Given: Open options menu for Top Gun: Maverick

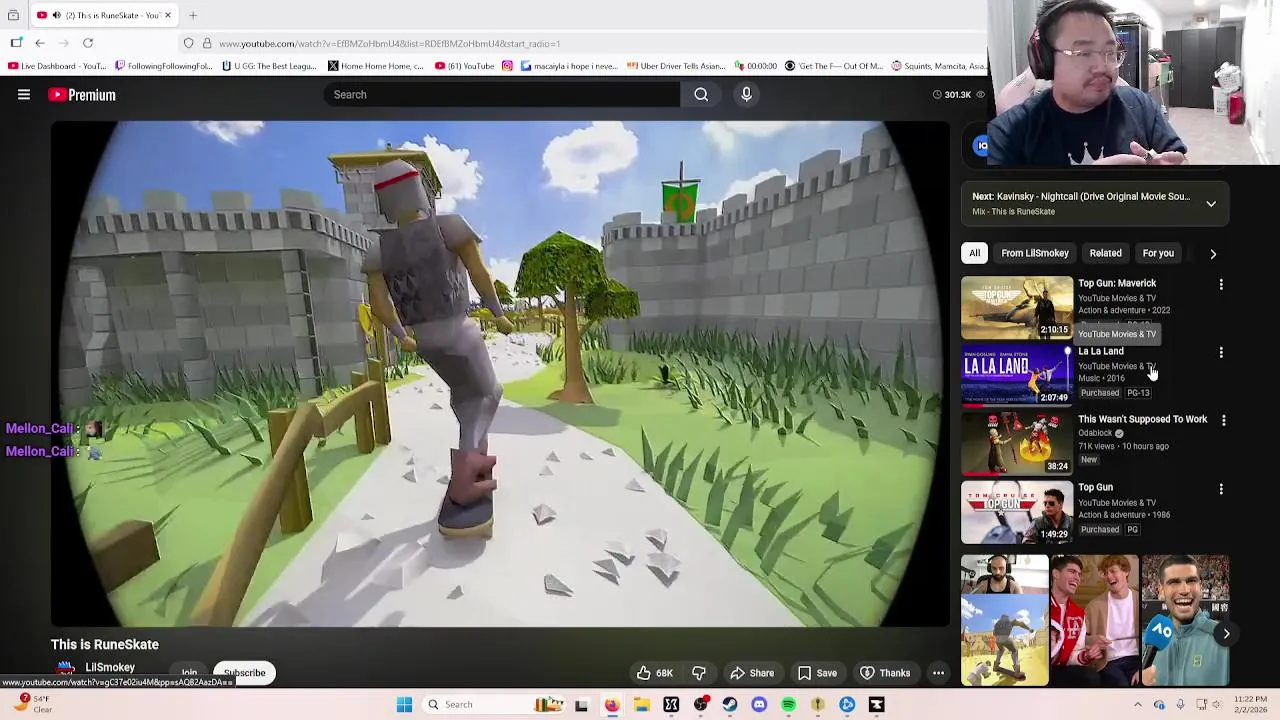Looking at the screenshot, I should tap(1221, 285).
